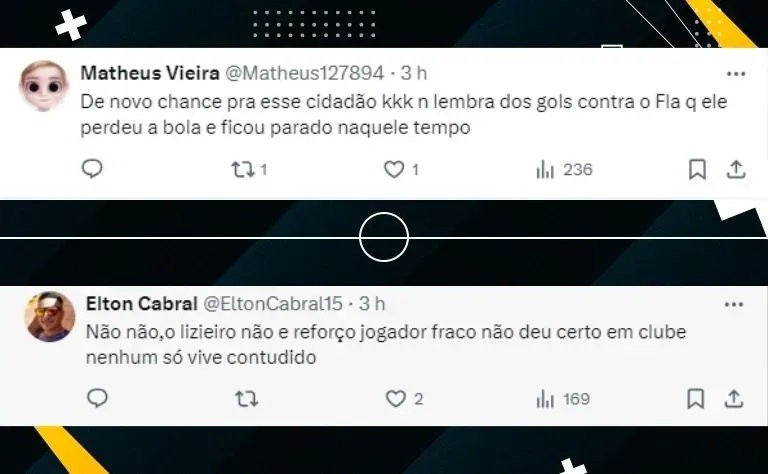The image size is (768, 474).
Task: View analytics showing 169 views
Action: [x=563, y=400]
